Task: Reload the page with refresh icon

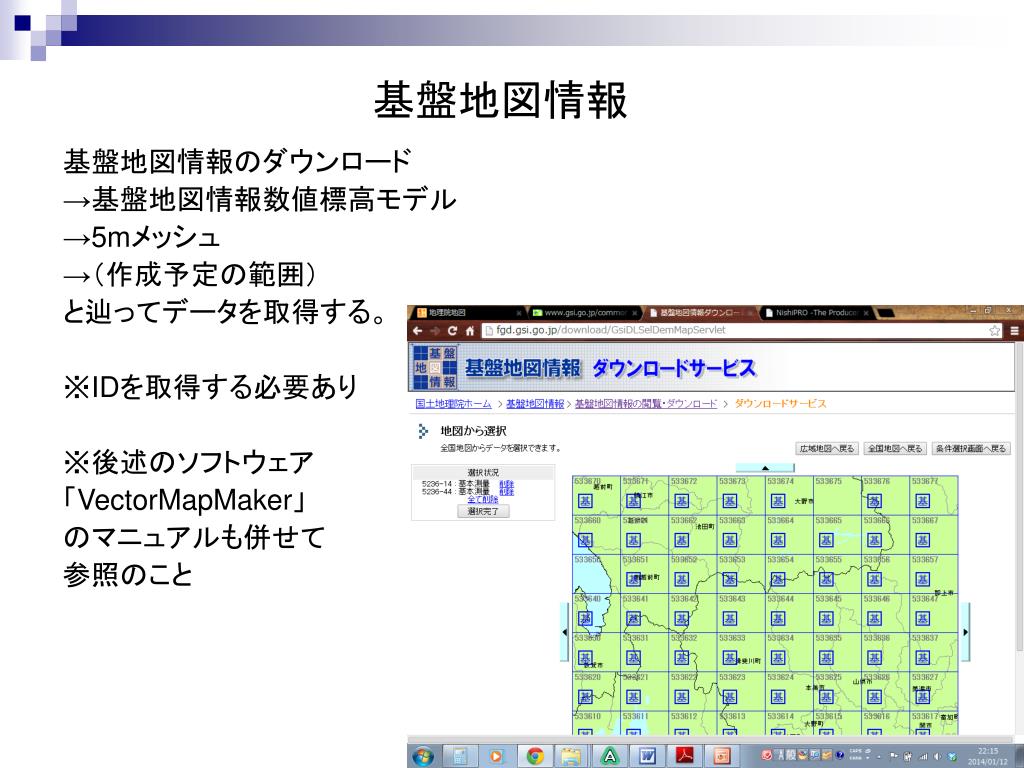Action: tap(453, 330)
